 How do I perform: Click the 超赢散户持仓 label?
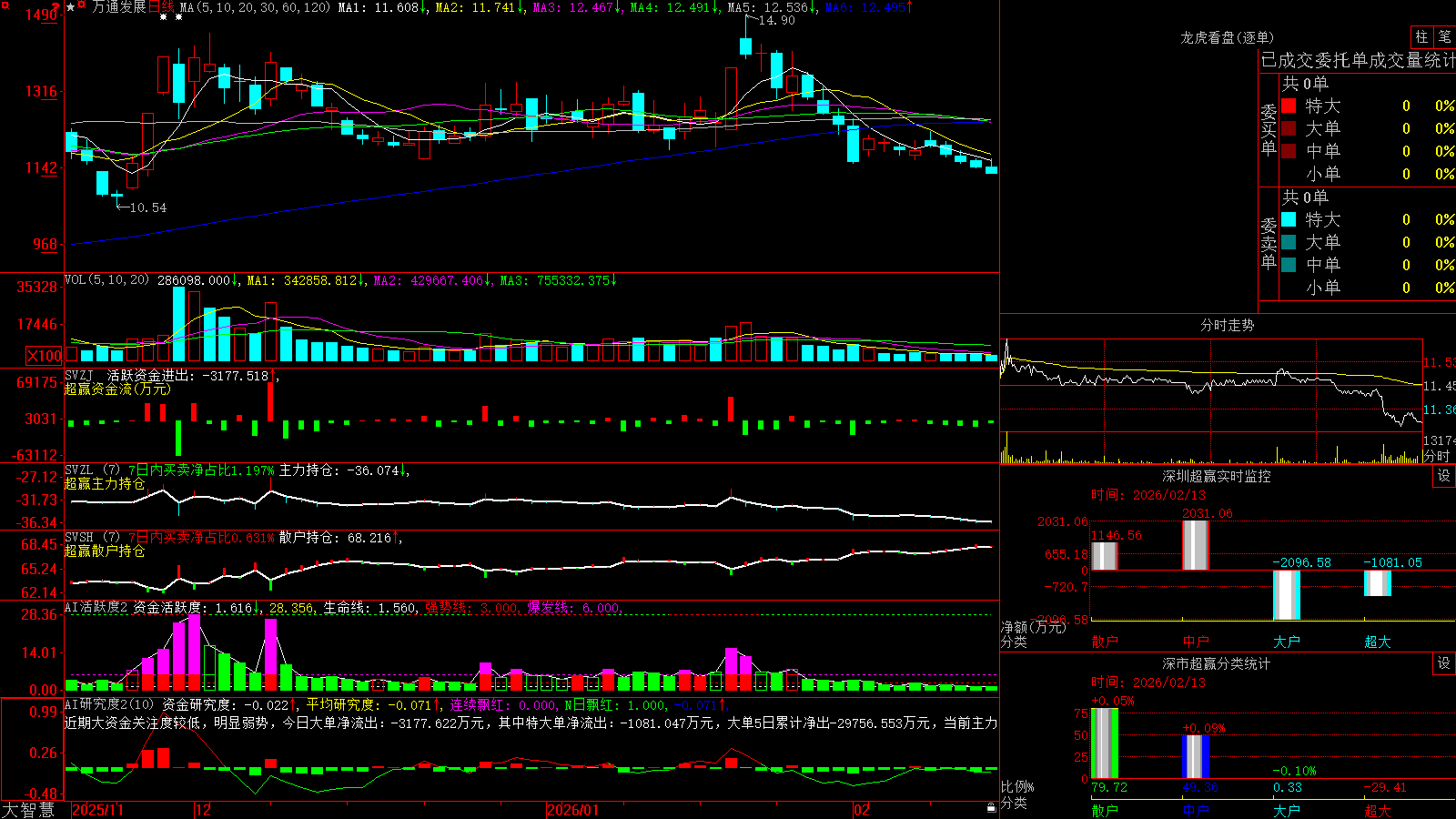tap(105, 551)
